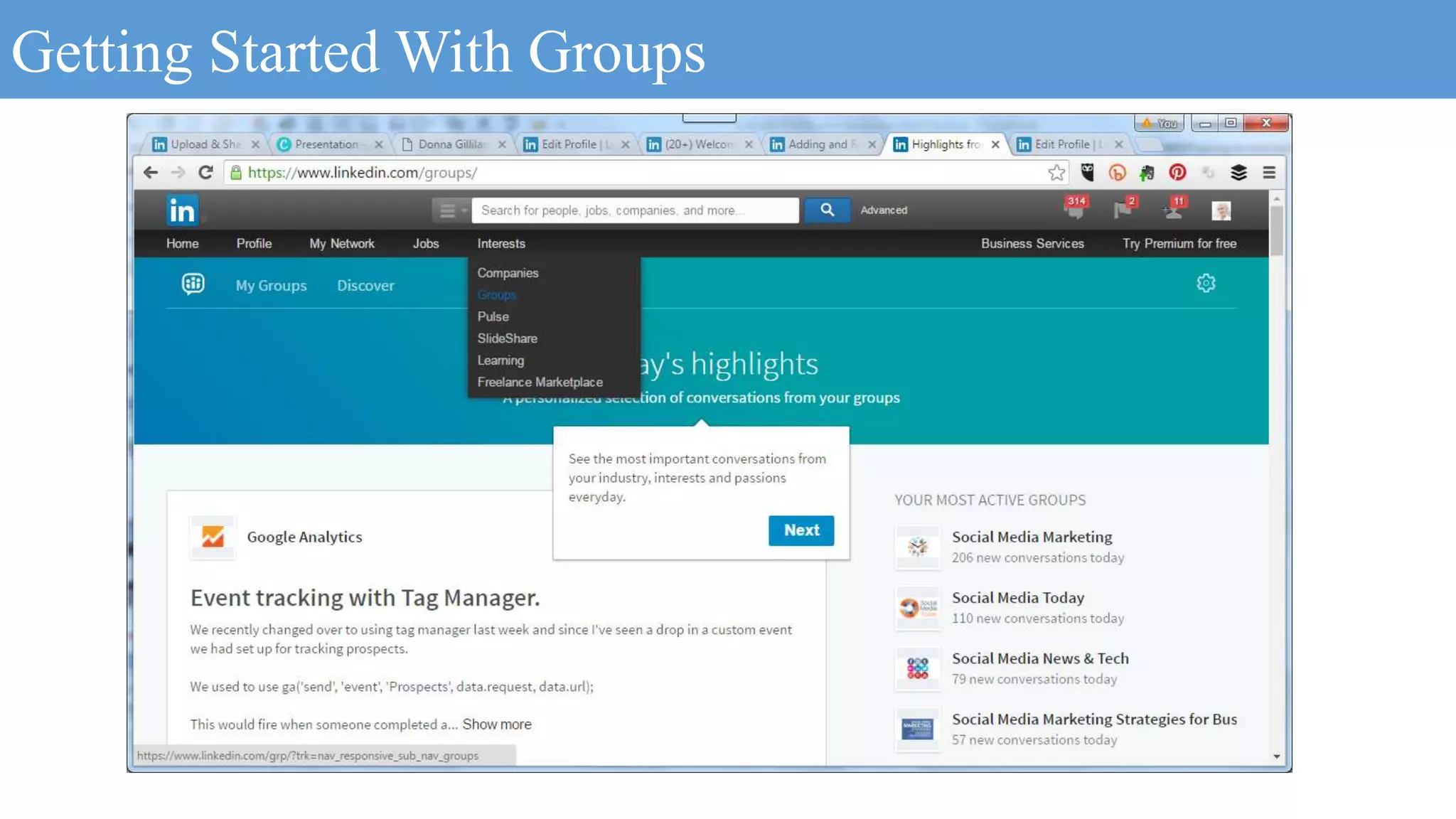This screenshot has width=1456, height=819.
Task: Open the add connections icon with 11 badge
Action: (x=1173, y=208)
